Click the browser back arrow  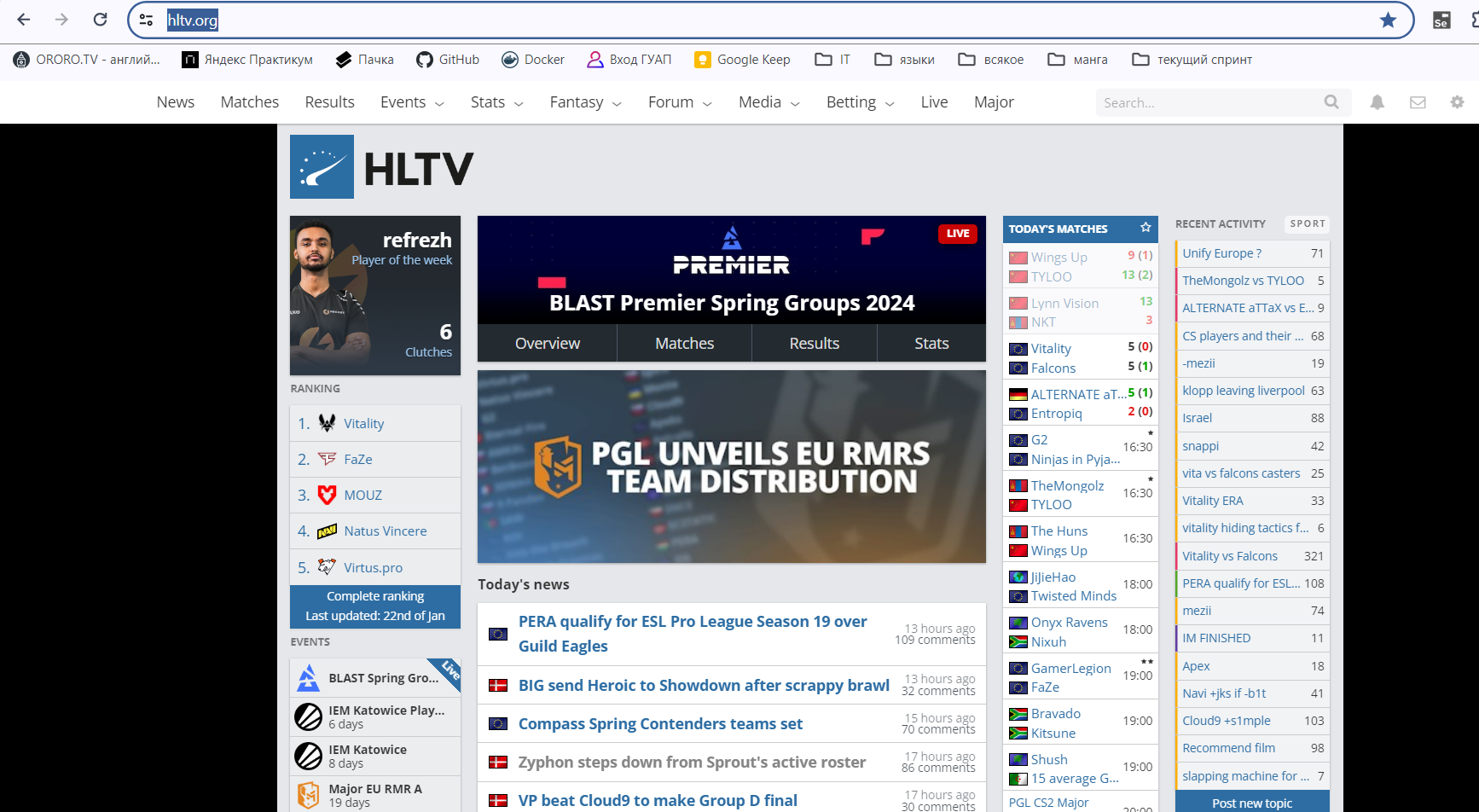click(x=24, y=20)
